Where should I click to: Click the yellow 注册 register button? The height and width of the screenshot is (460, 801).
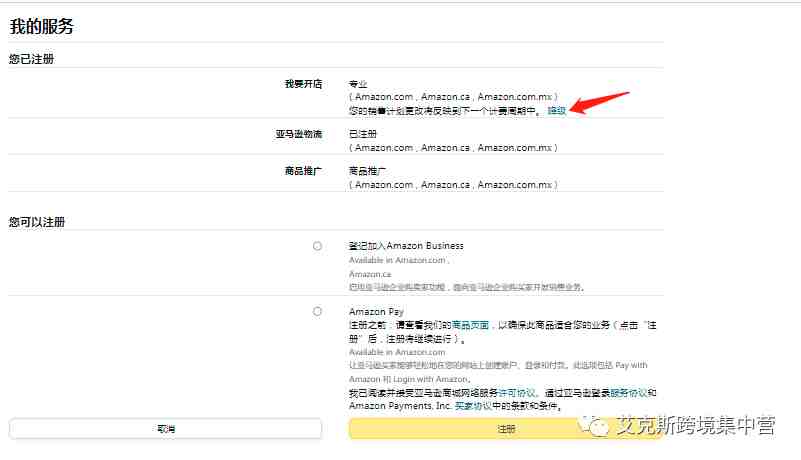point(506,429)
